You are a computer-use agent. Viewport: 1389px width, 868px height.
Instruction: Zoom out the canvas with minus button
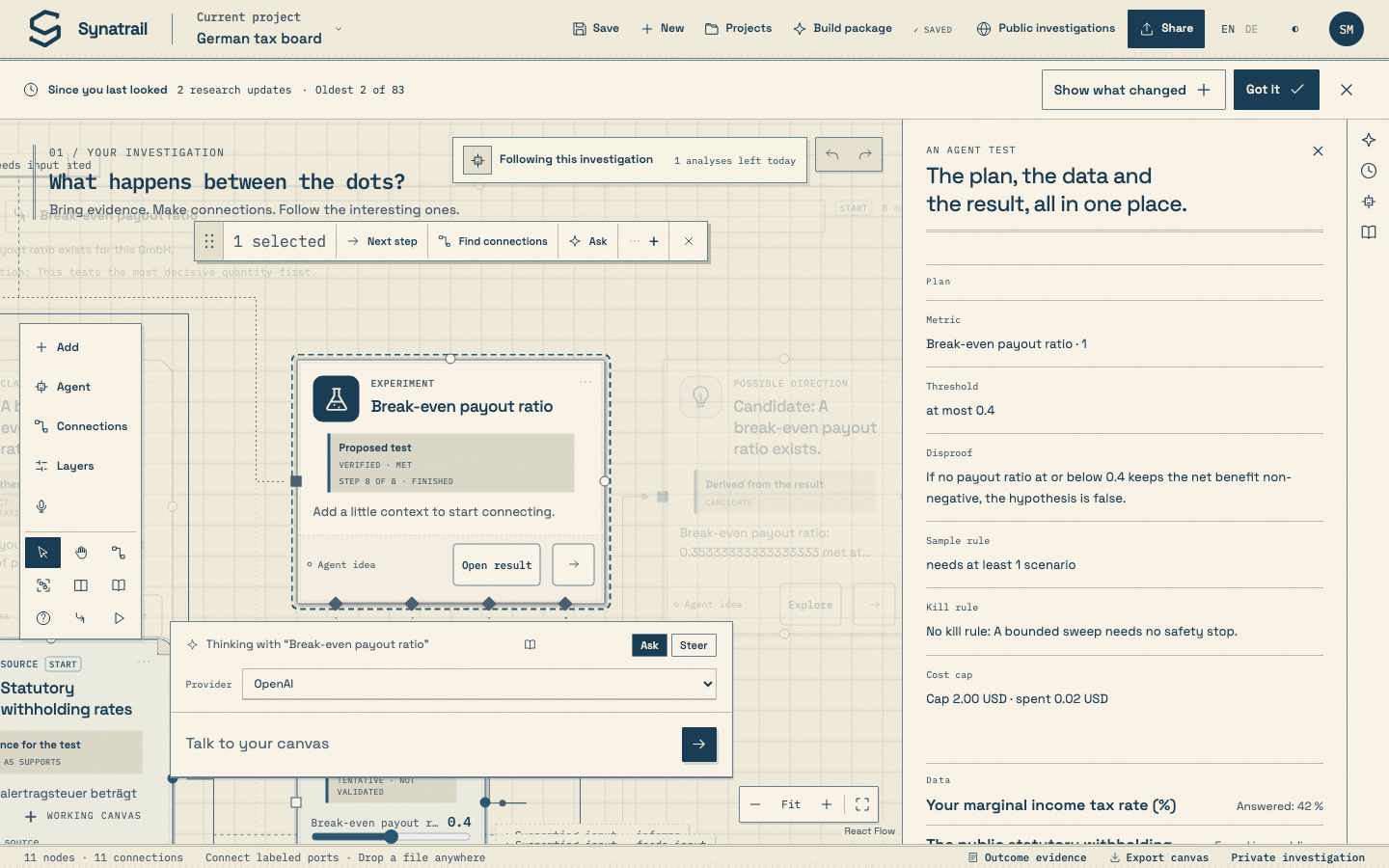coord(755,804)
